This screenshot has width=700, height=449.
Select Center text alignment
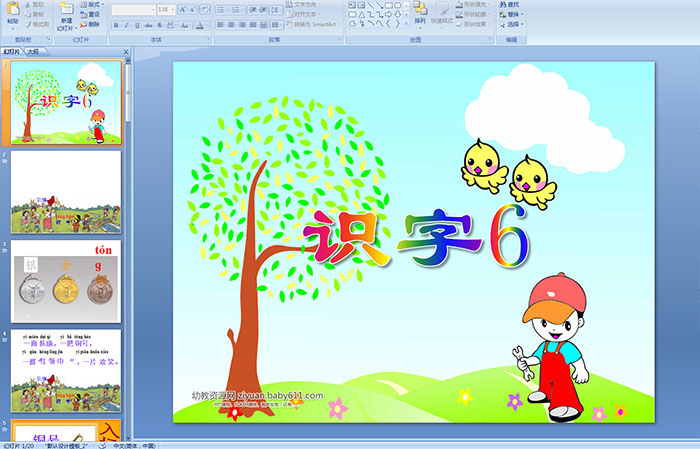[231, 25]
